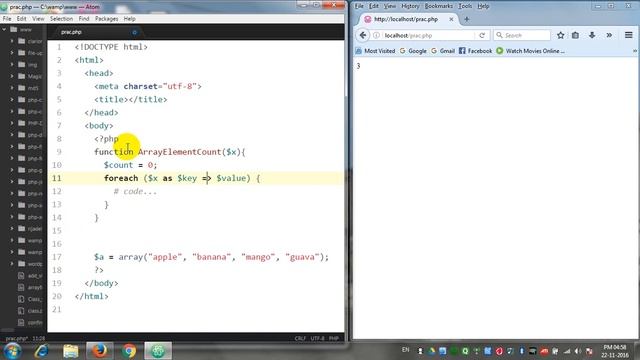Click the Atom editor vertical scrollbar
This screenshot has width=640, height=360.
click(x=346, y=69)
